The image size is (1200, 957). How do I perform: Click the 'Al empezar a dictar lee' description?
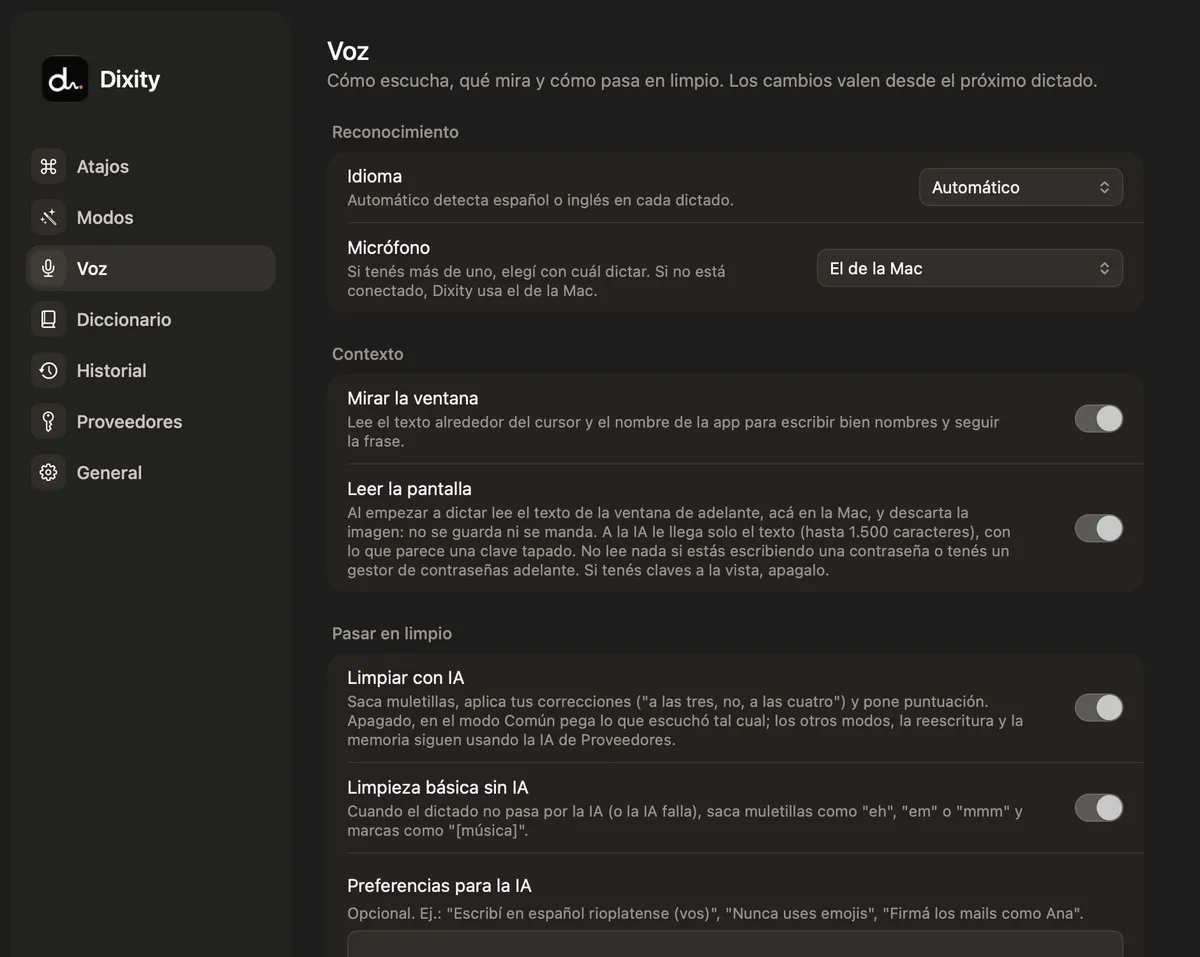click(x=679, y=542)
